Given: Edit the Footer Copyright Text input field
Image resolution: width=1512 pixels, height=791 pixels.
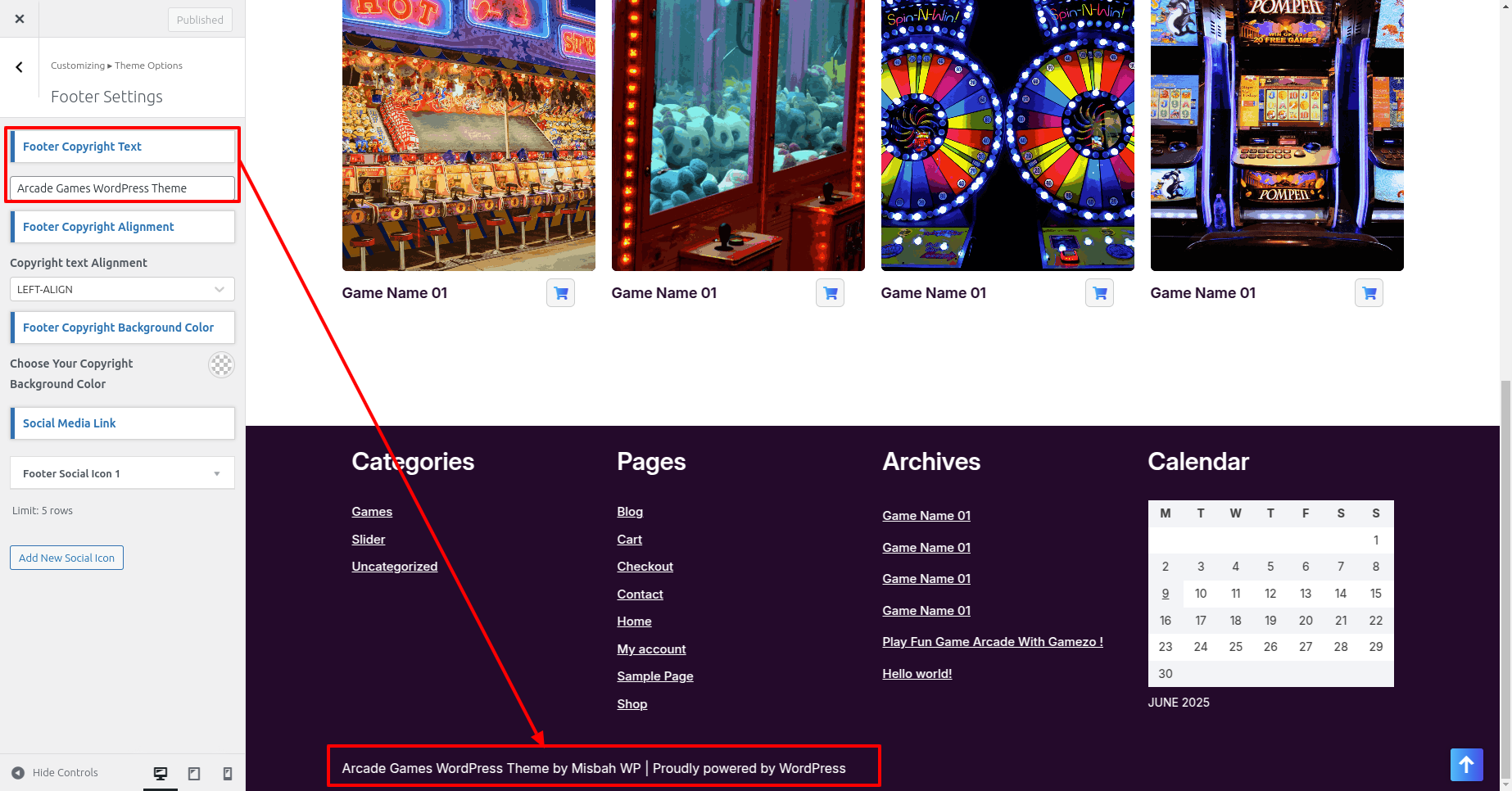Looking at the screenshot, I should [122, 188].
